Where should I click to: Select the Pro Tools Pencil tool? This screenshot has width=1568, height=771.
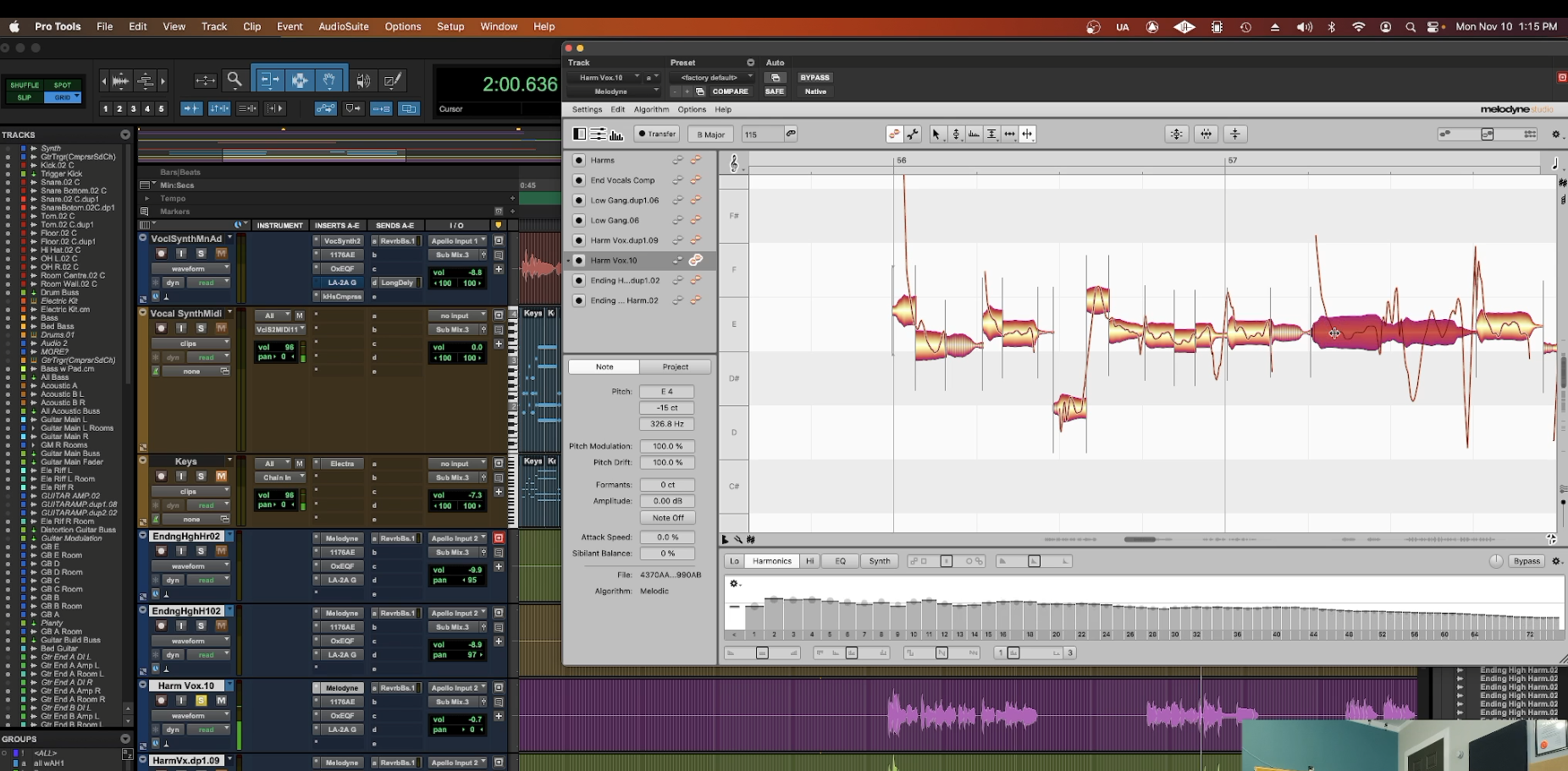392,80
